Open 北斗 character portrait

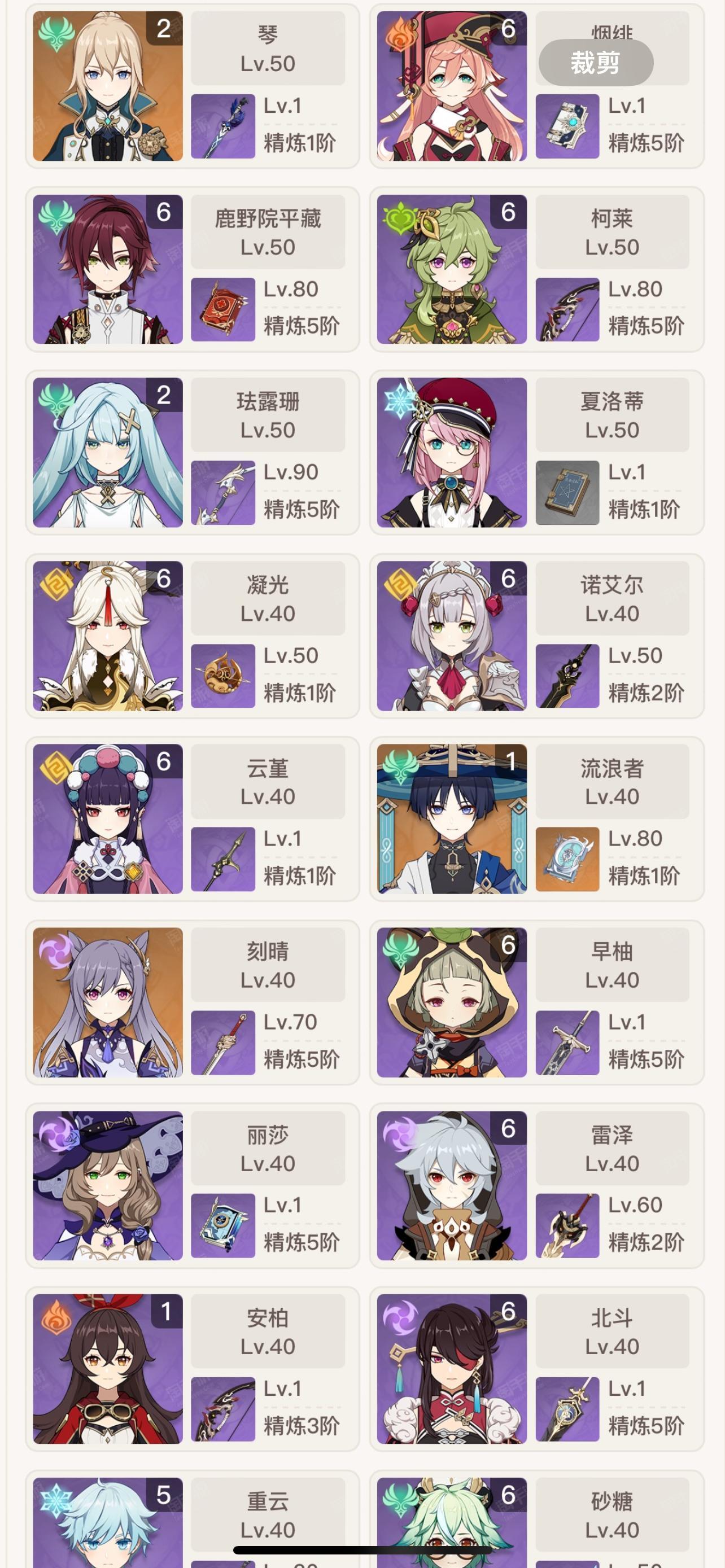pos(452,1369)
